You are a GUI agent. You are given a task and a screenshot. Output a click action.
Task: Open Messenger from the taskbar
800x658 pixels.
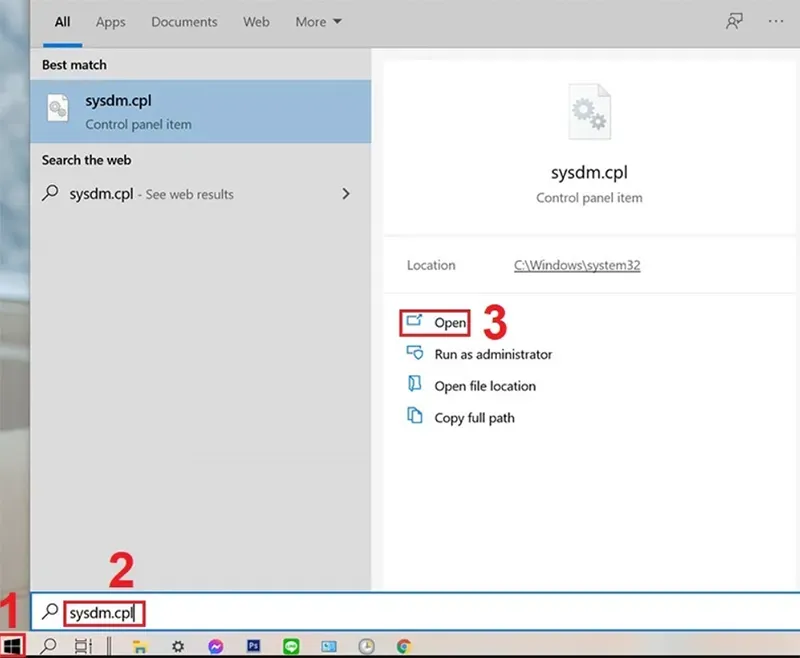216,646
